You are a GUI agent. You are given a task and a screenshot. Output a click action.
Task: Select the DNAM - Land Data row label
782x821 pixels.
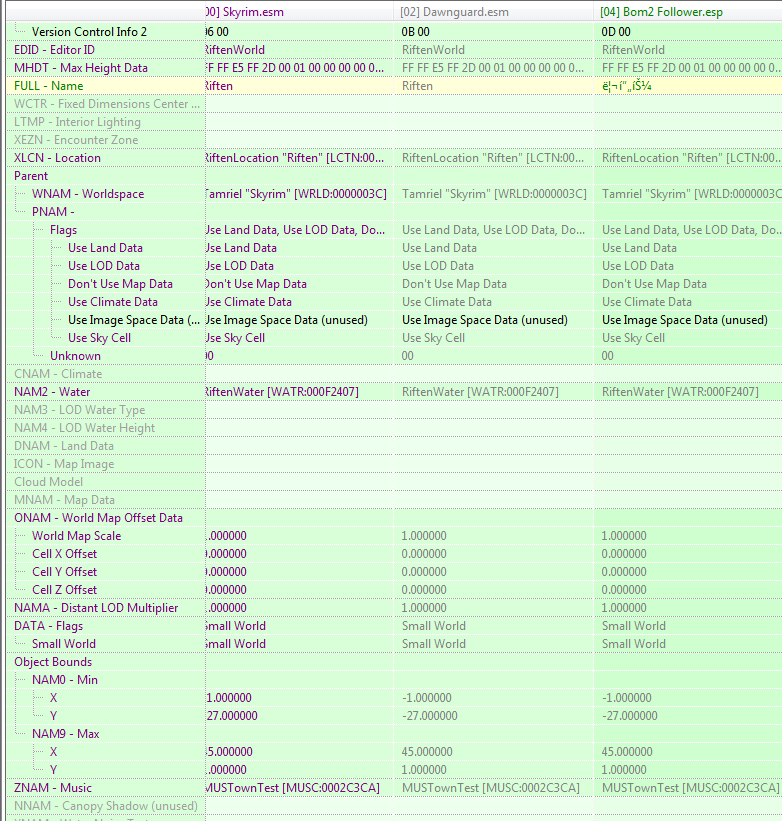pos(64,446)
